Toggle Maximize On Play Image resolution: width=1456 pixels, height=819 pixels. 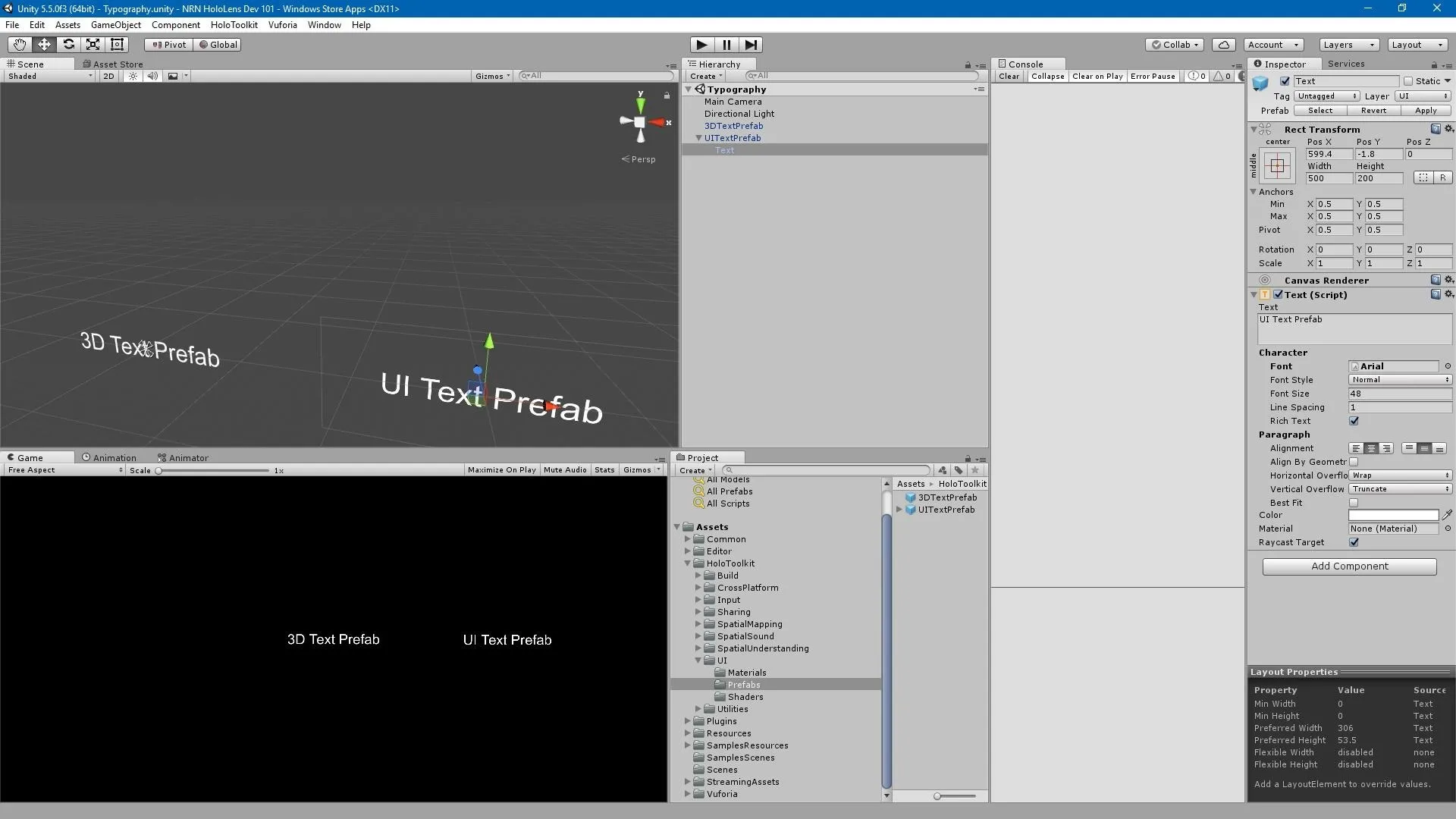point(501,470)
